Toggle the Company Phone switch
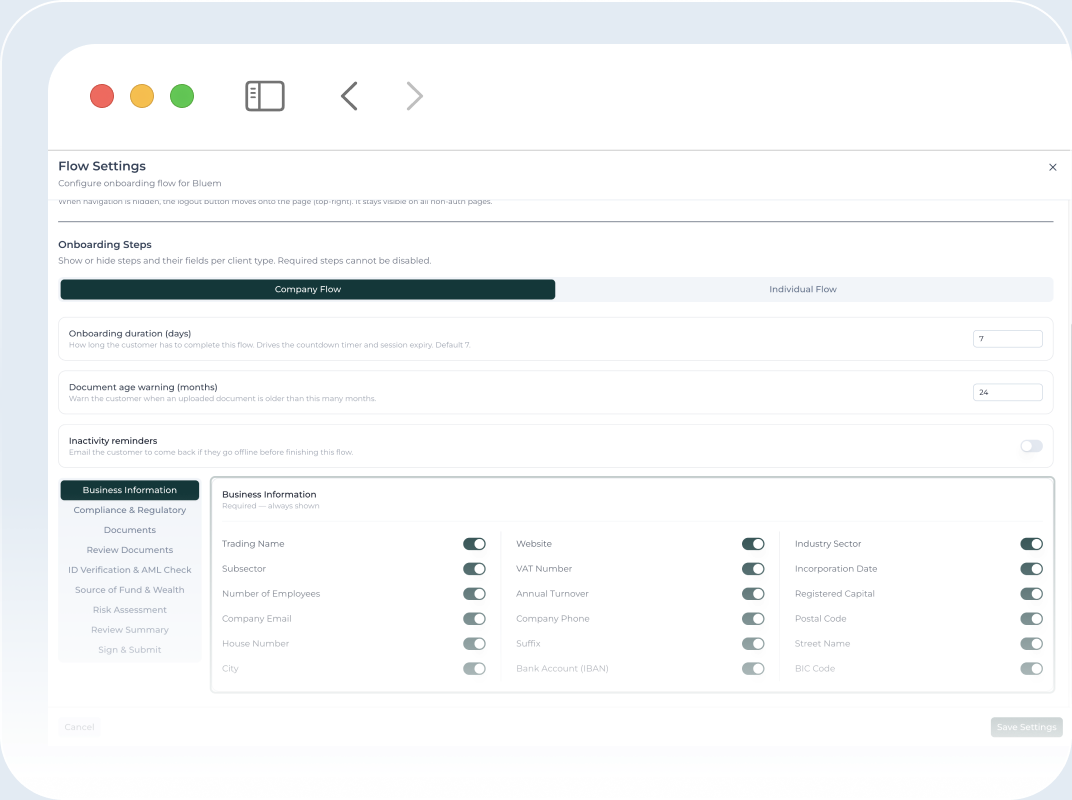 click(x=753, y=619)
